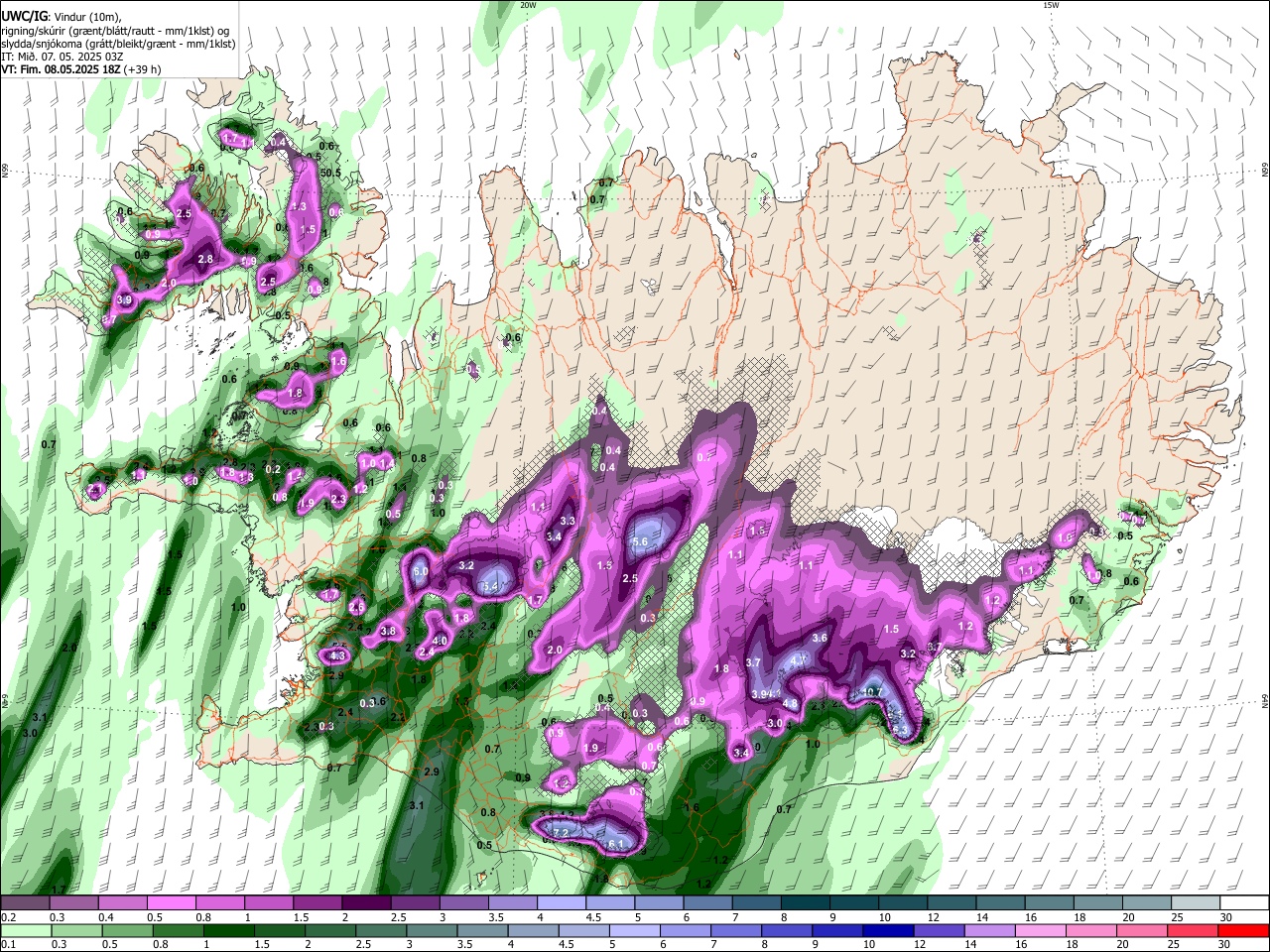The width and height of the screenshot is (1270, 952).
Task: Click the '30' label in upper legend row
Action: click(x=1226, y=917)
